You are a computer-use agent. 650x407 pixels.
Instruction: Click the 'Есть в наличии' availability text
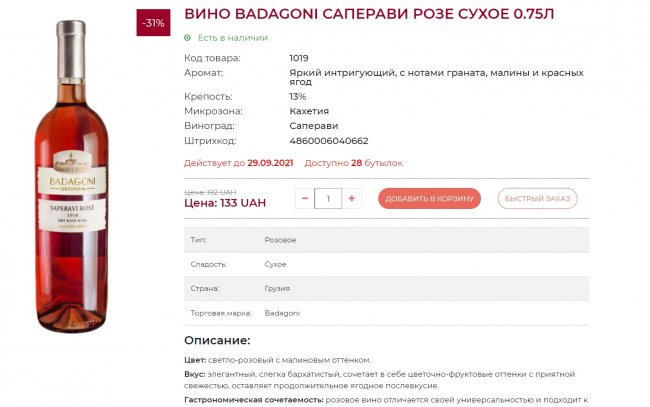[233, 38]
